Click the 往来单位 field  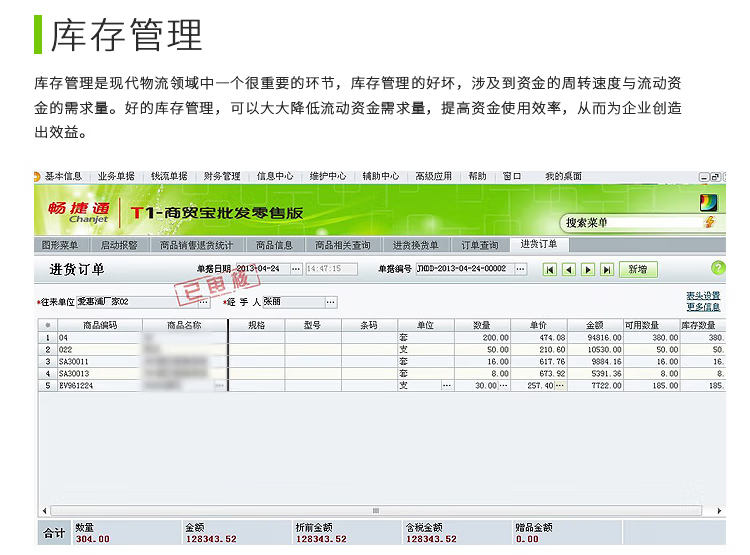(x=137, y=302)
